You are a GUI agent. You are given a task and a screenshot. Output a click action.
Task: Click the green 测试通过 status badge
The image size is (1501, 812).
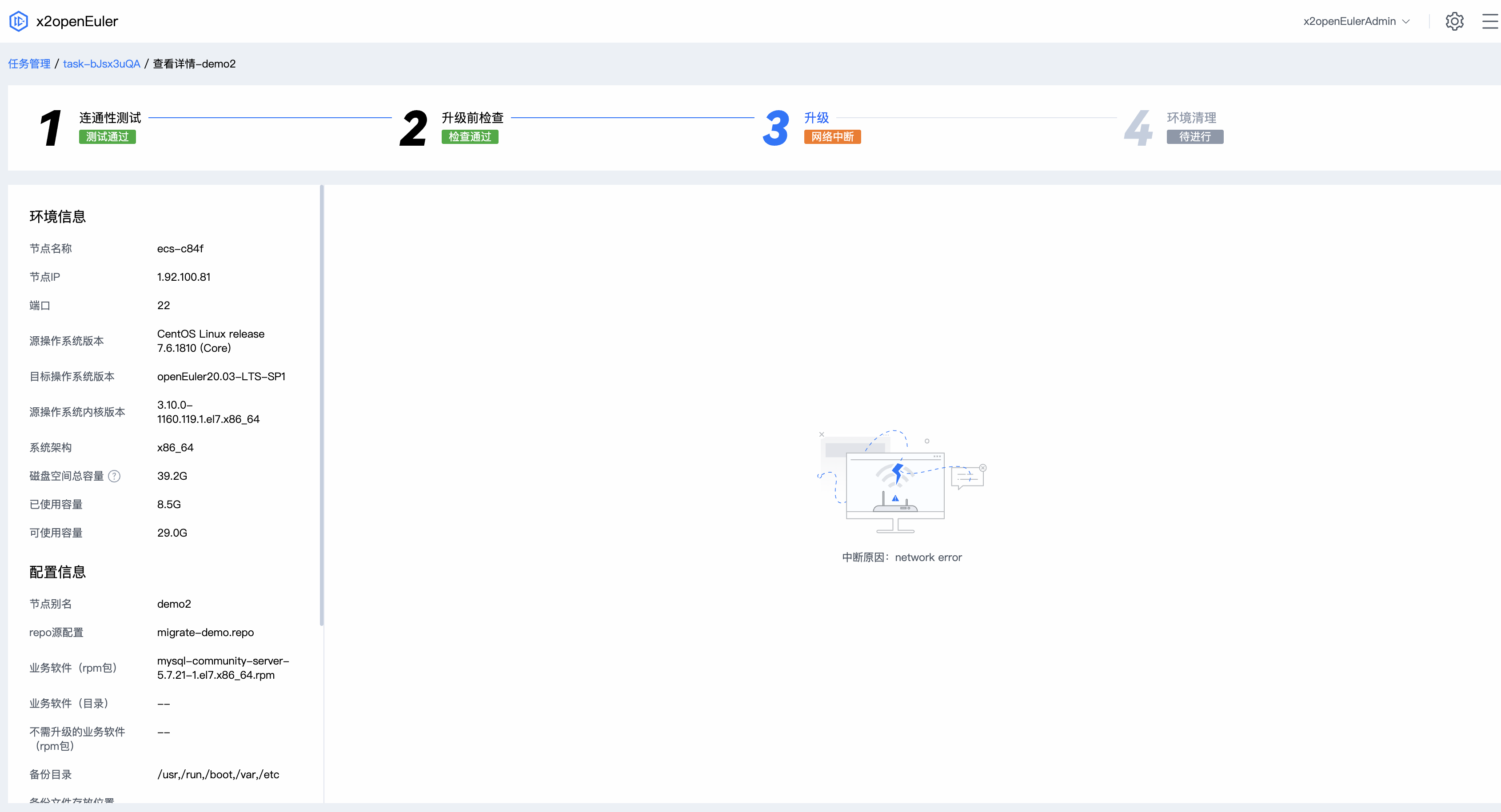pos(107,137)
